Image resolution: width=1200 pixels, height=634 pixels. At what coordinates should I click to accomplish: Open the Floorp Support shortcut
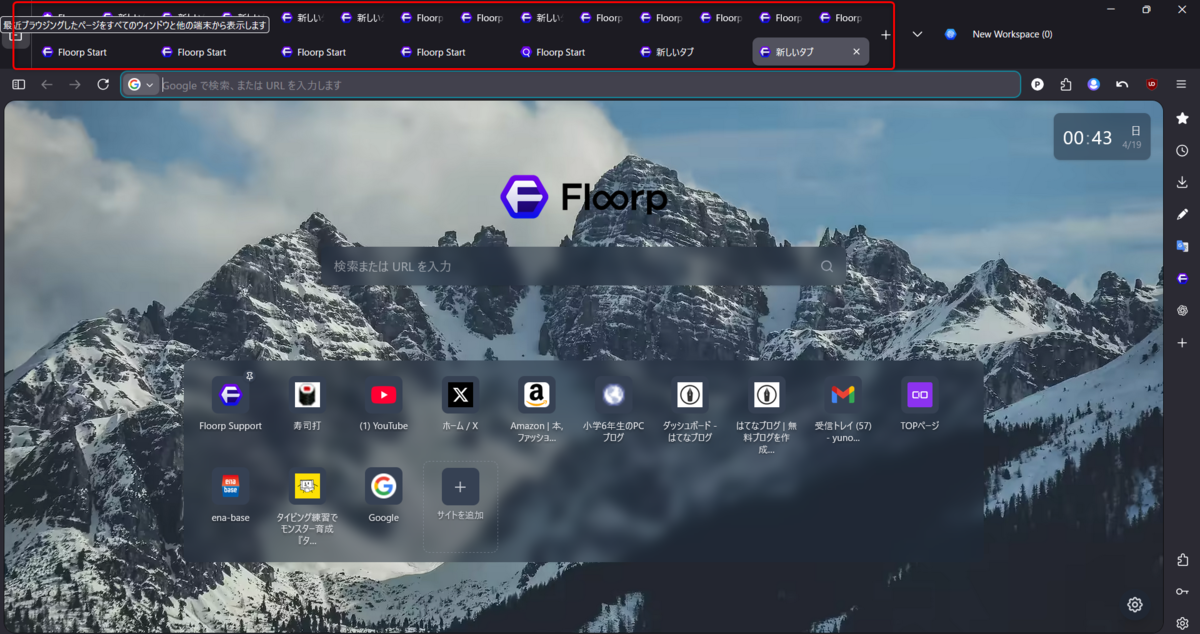(x=230, y=404)
